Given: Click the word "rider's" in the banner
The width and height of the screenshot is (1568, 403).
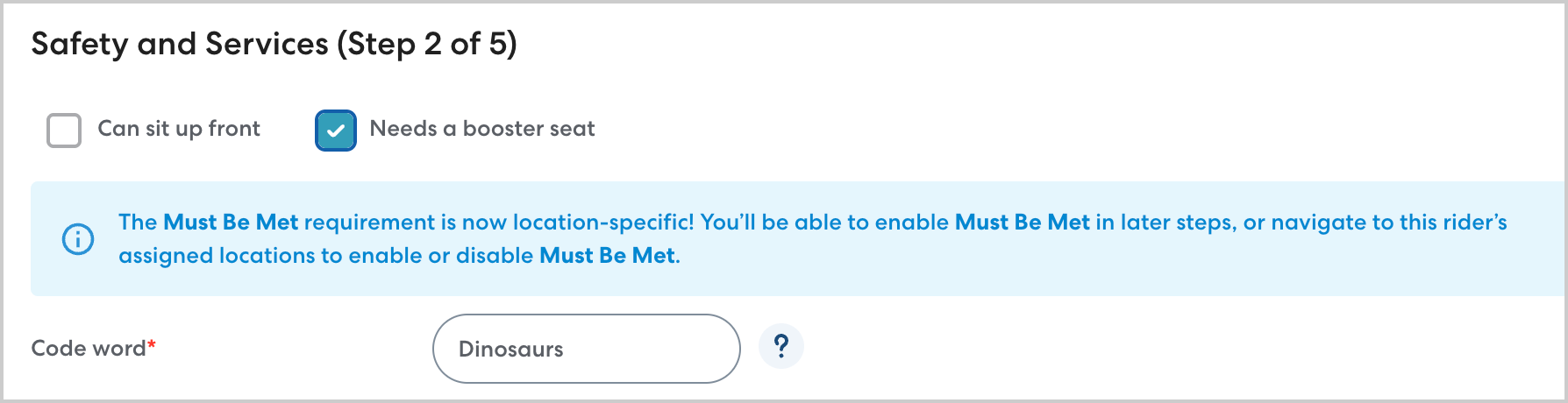Looking at the screenshot, I should tap(1474, 223).
